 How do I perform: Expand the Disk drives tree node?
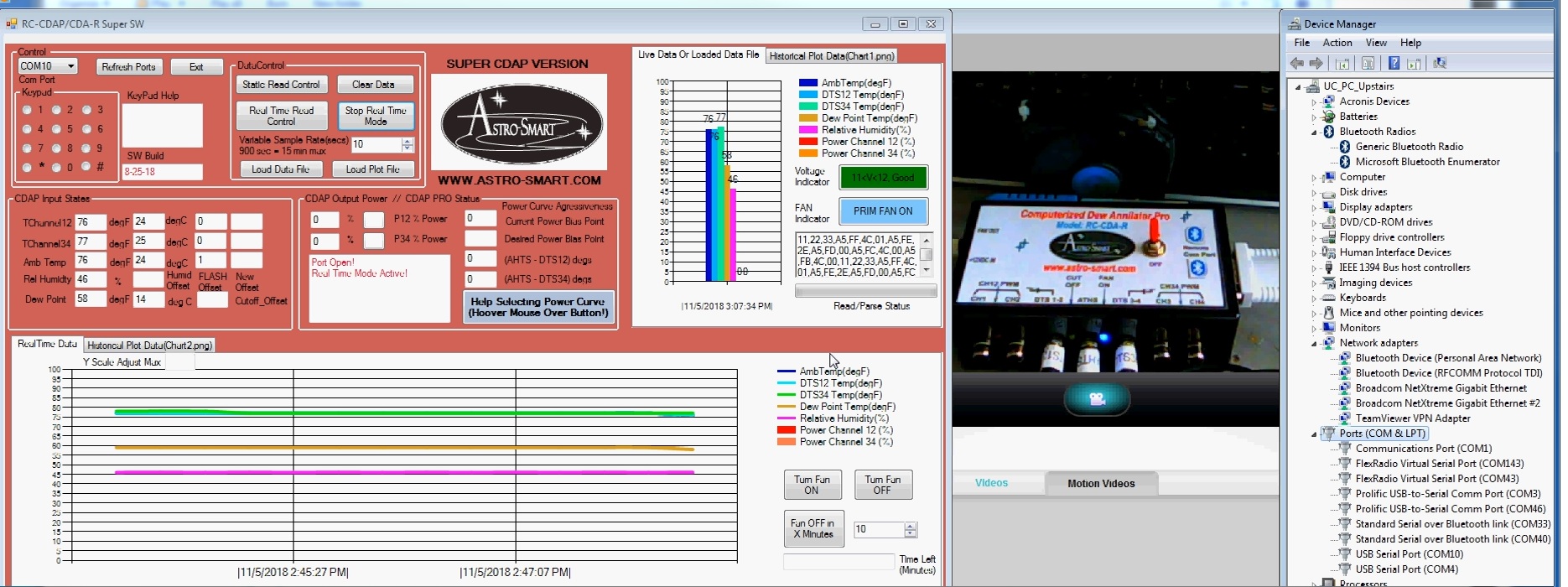[x=1314, y=193]
